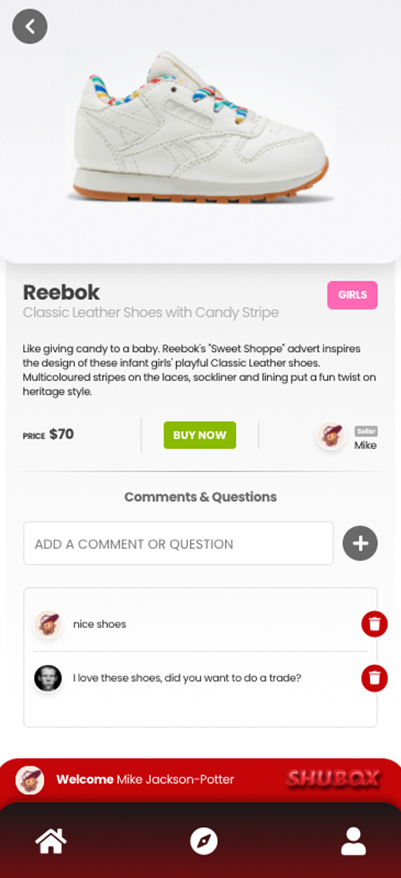Click the Reebok product title

tap(61, 292)
